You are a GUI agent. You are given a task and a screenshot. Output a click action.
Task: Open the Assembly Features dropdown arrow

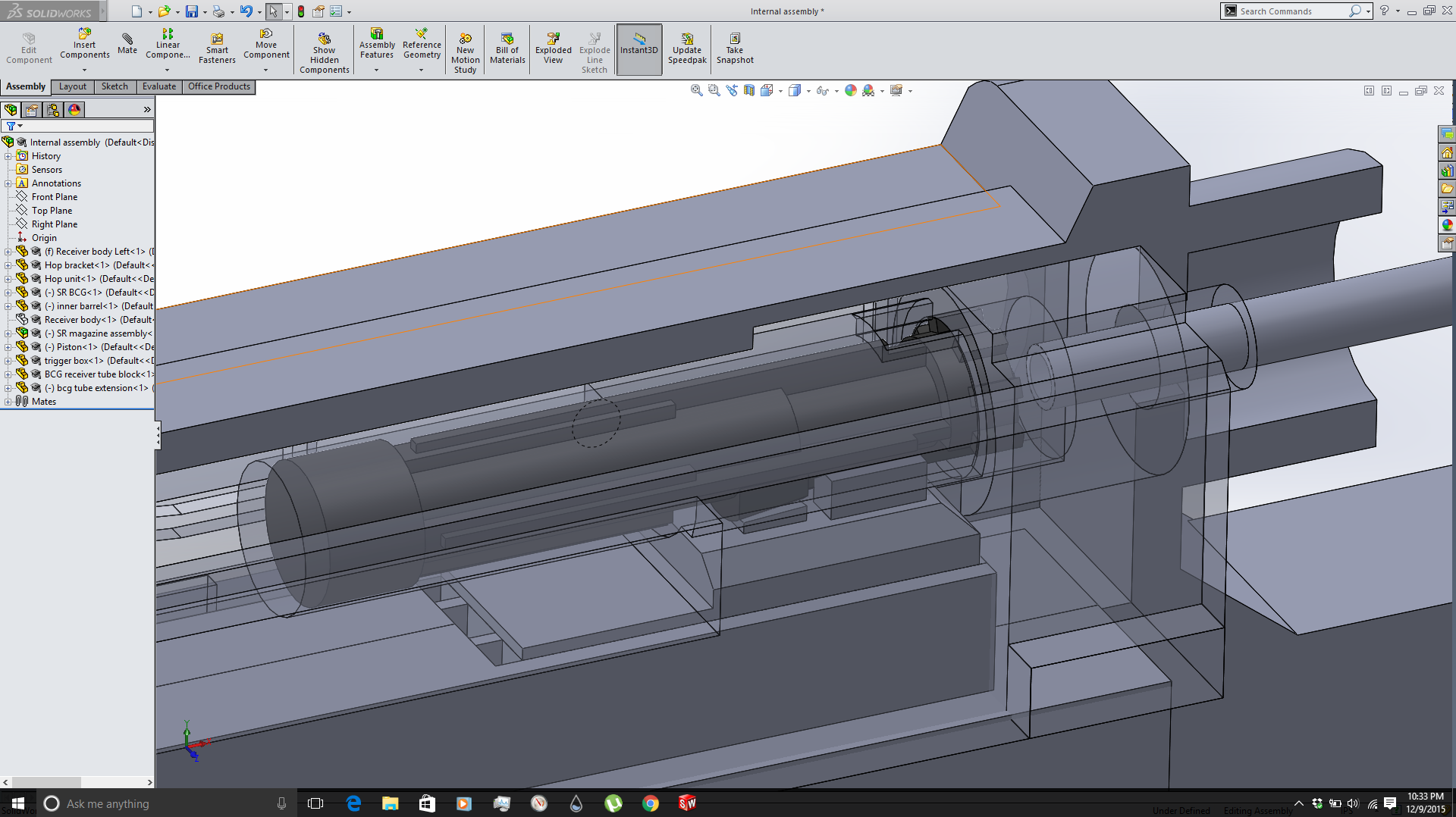coord(376,70)
